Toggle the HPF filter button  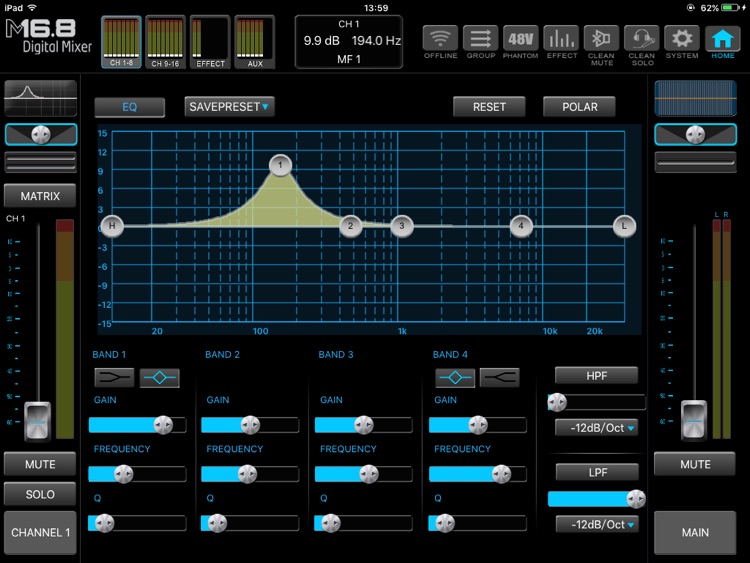[596, 375]
